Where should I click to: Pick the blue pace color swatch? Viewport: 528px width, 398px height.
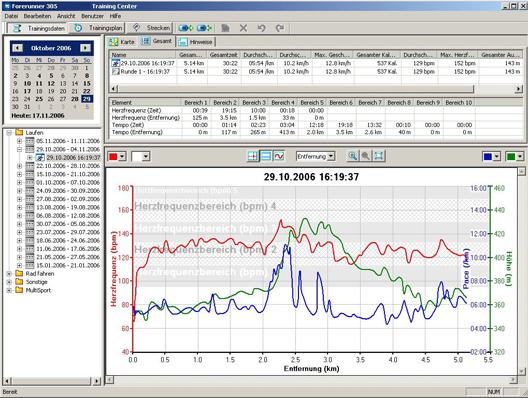tap(487, 156)
